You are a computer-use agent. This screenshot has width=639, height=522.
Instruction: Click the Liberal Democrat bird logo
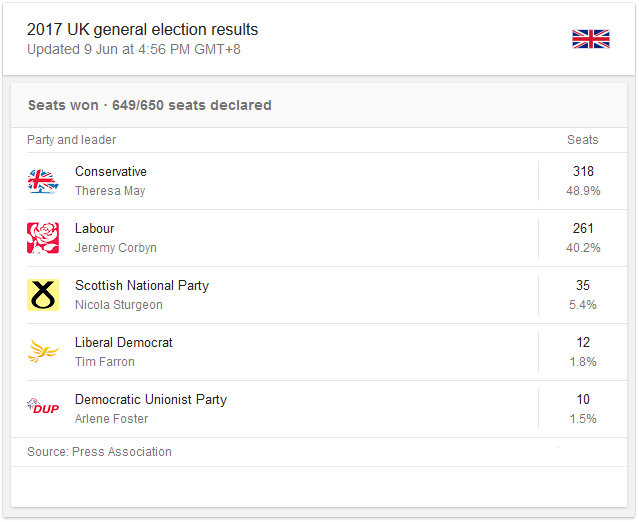tap(43, 351)
